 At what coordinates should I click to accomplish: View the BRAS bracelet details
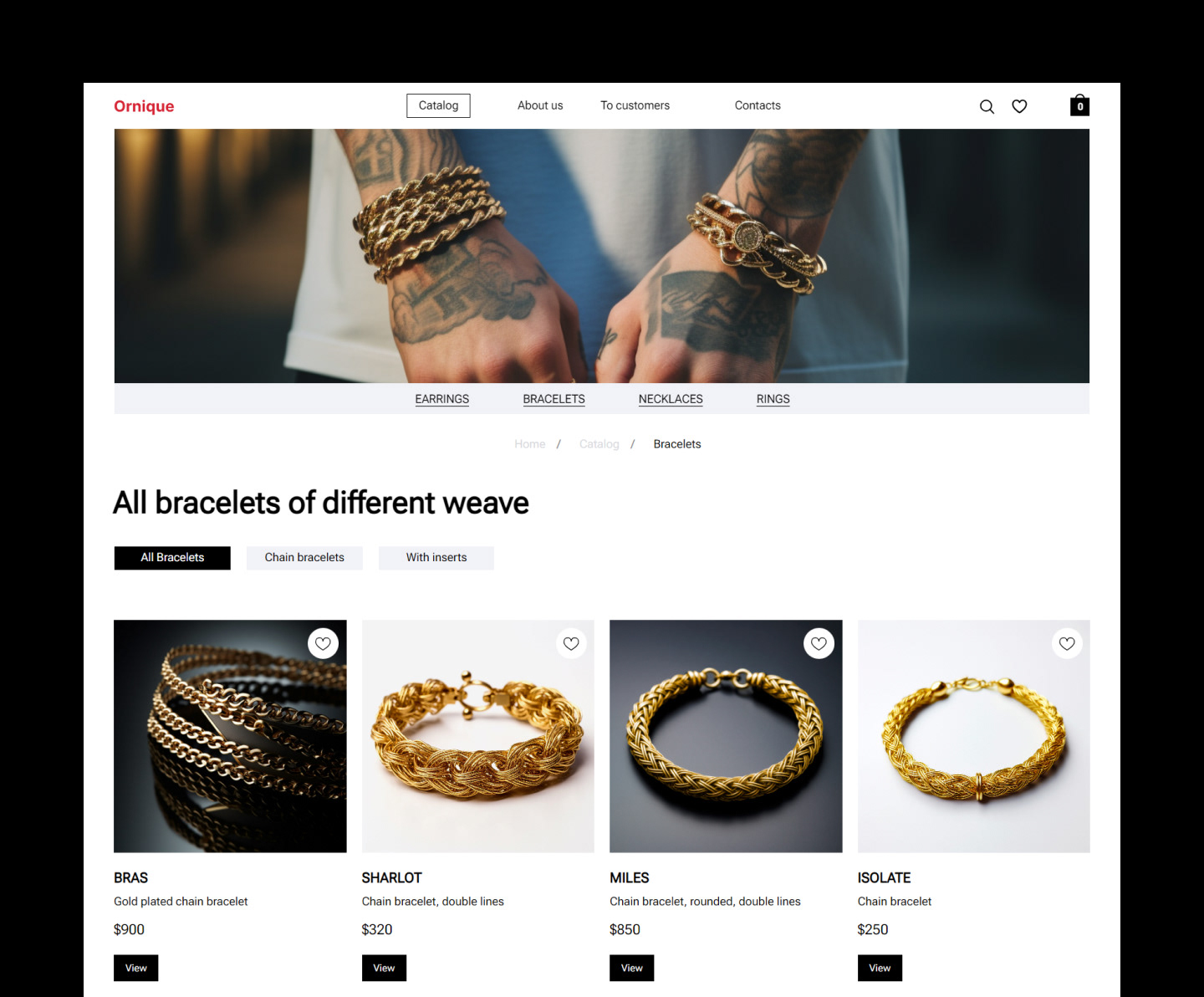136,968
